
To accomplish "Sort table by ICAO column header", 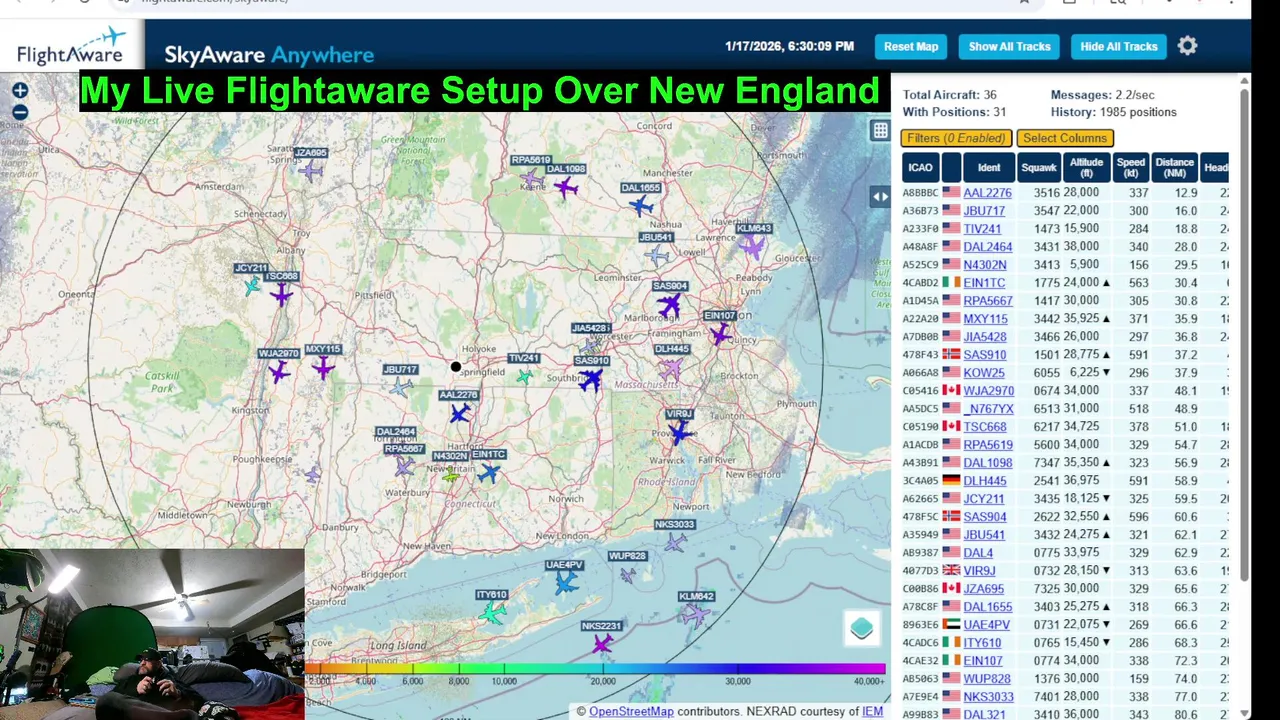I will (x=920, y=167).
